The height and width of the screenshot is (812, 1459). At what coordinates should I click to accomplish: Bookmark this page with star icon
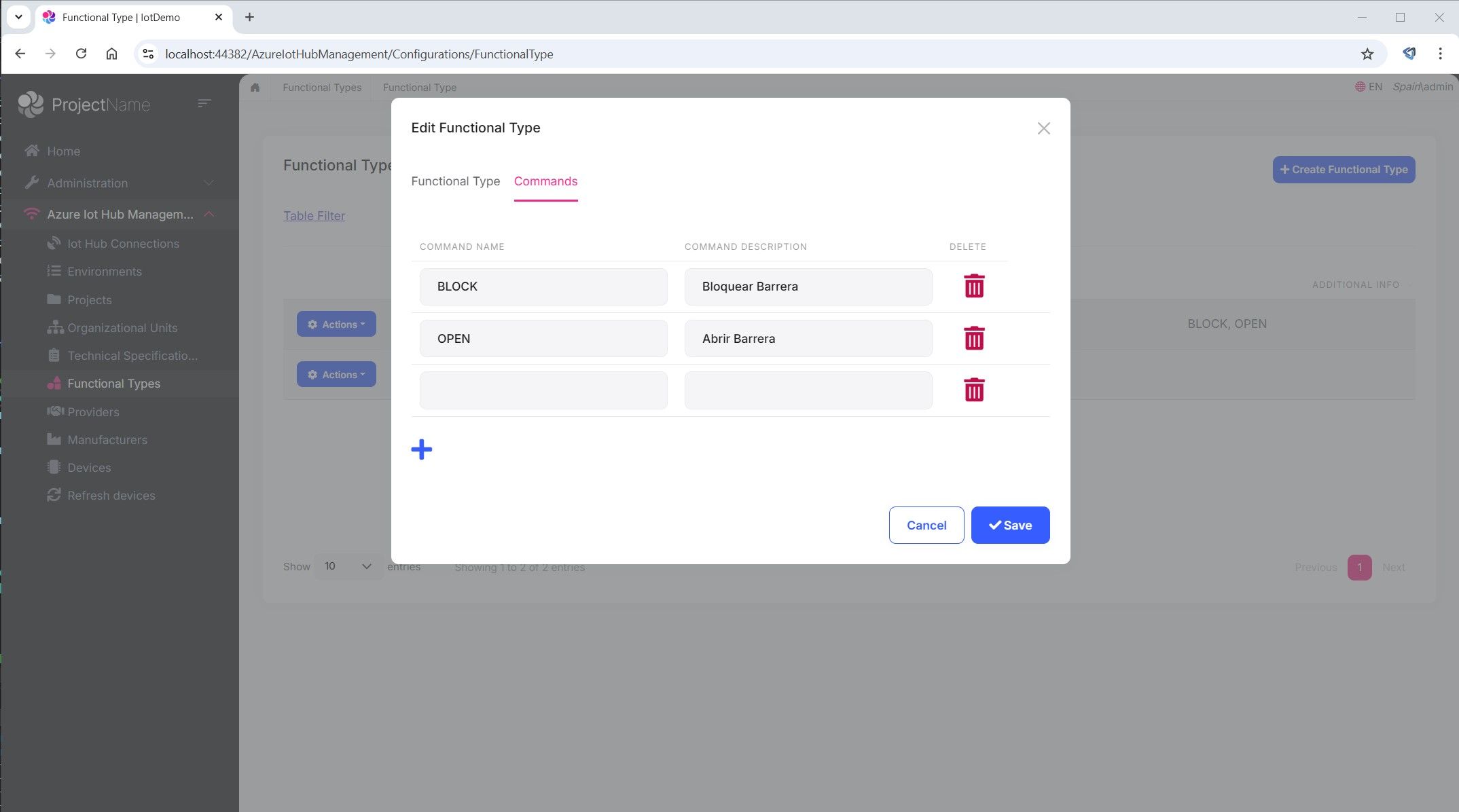1367,54
